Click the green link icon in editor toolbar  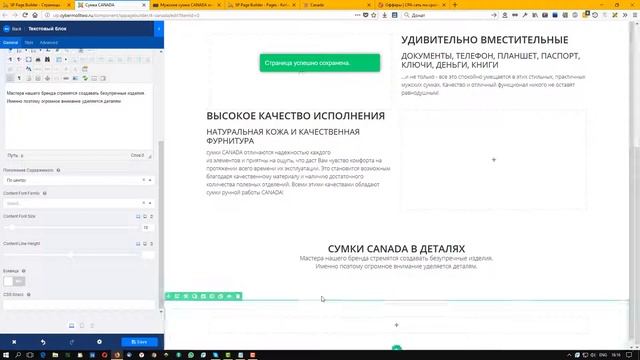tap(85, 78)
